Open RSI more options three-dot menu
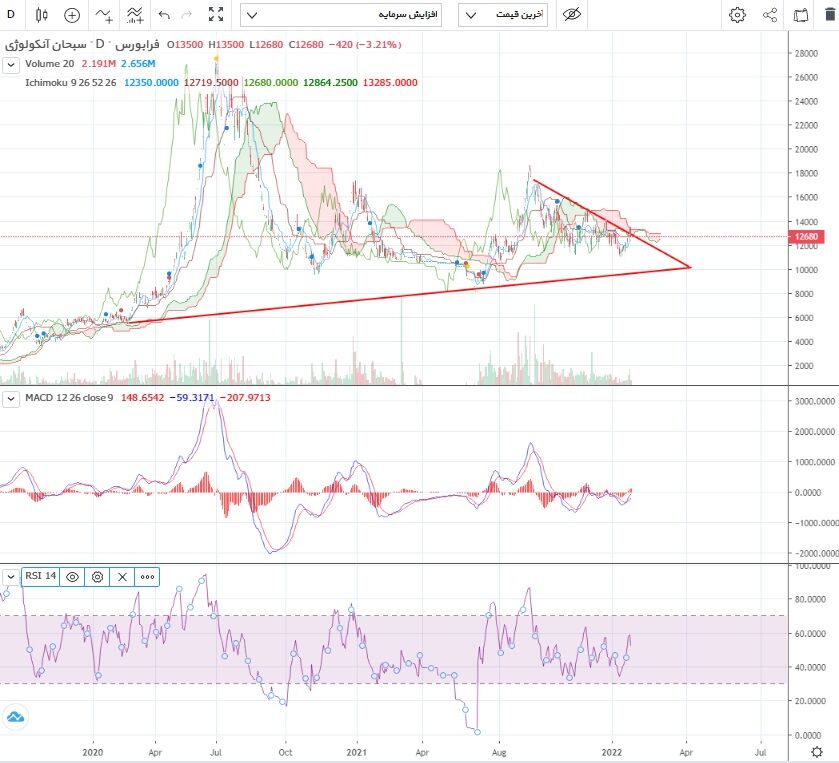The image size is (839, 763). (x=147, y=577)
